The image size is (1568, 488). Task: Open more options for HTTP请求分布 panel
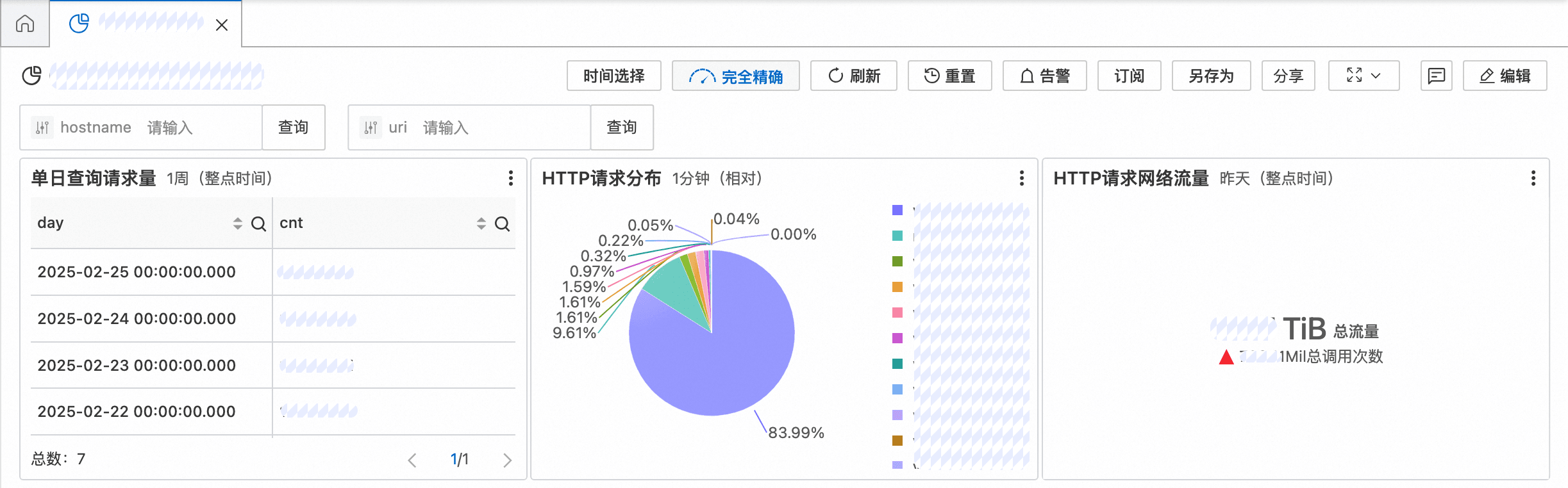click(x=1021, y=178)
